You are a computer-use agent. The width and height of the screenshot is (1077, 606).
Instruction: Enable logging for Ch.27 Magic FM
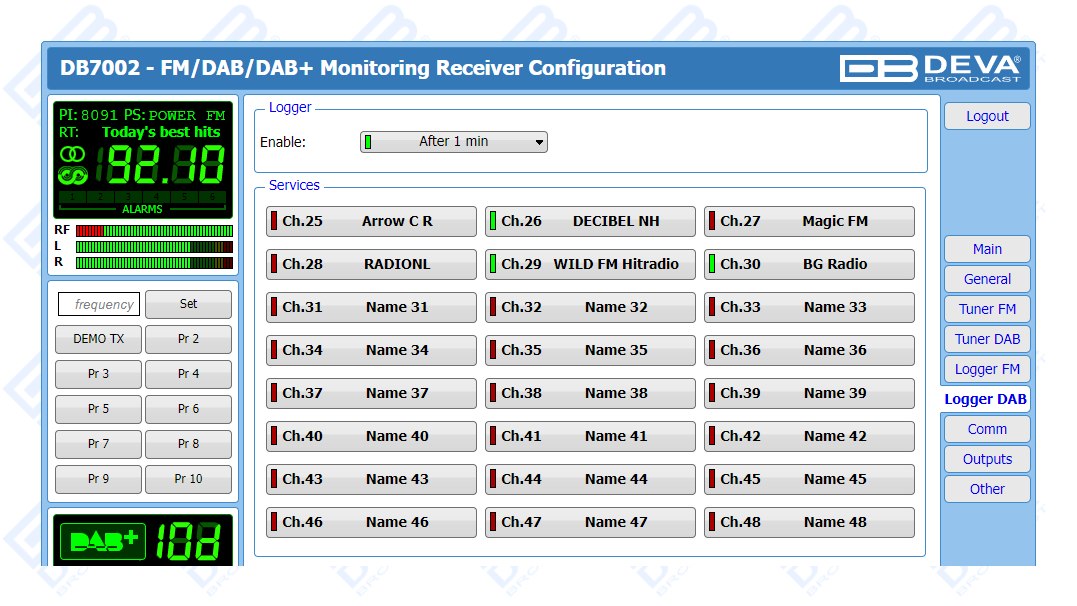(809, 221)
